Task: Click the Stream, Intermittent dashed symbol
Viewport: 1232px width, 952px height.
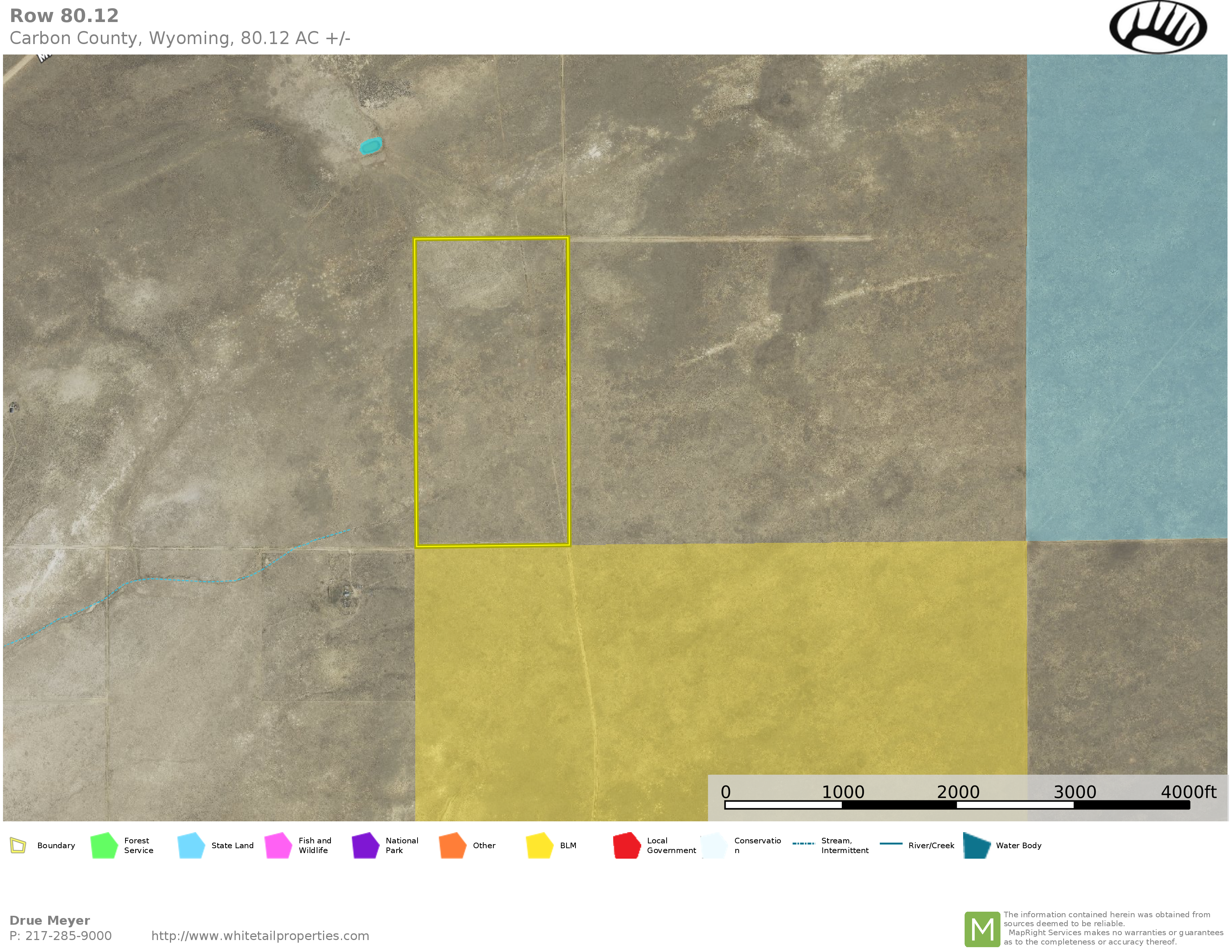Action: coord(803,844)
